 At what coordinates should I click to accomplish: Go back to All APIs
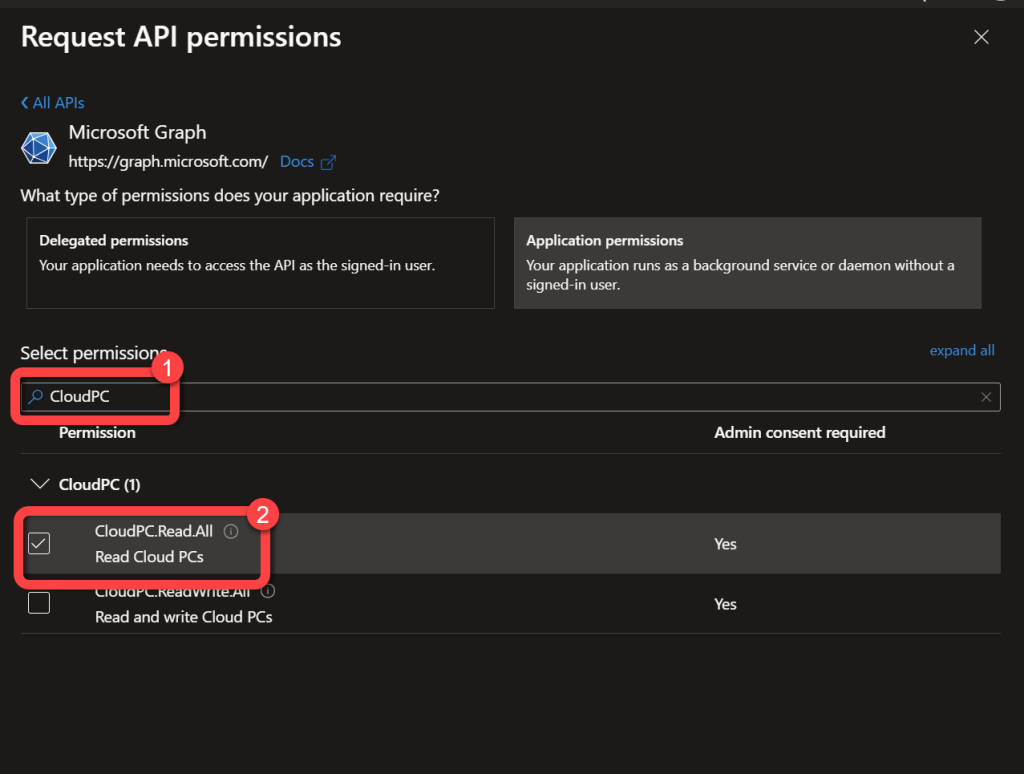[x=58, y=103]
